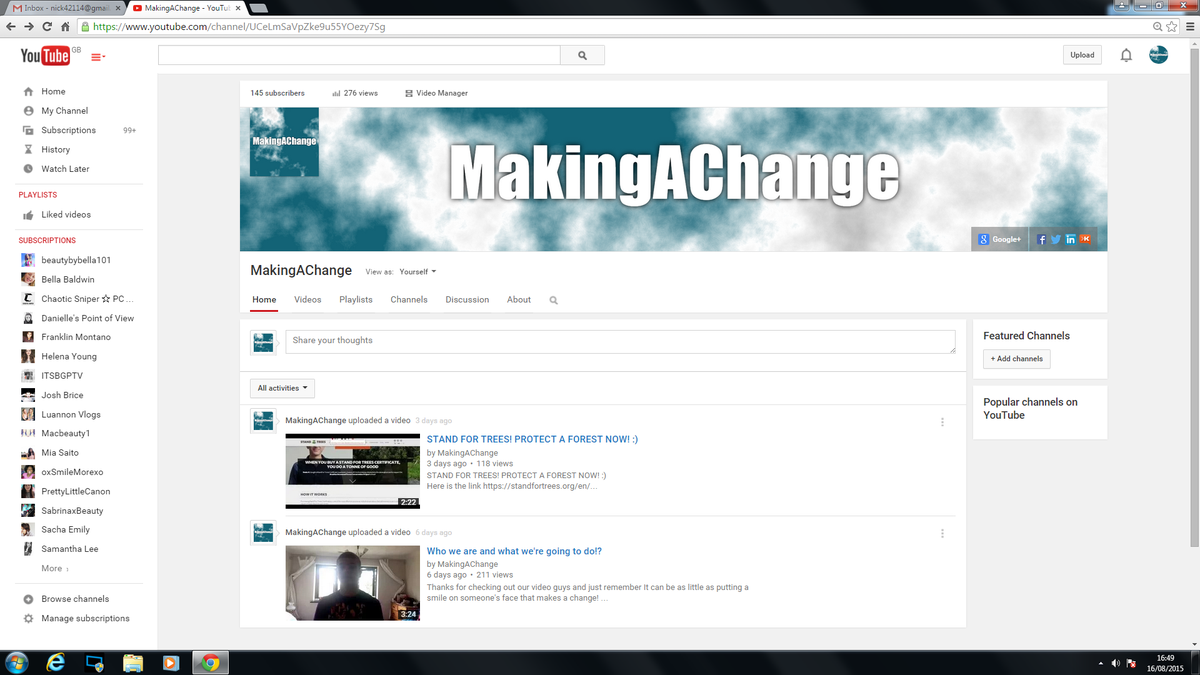Click the Upload button
This screenshot has height=675, width=1200.
click(x=1082, y=55)
